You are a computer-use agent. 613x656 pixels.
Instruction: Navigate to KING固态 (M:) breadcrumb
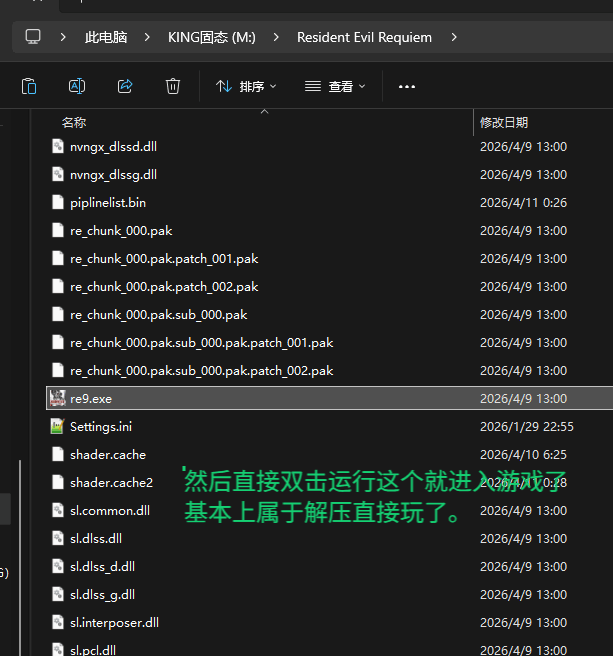tap(212, 37)
